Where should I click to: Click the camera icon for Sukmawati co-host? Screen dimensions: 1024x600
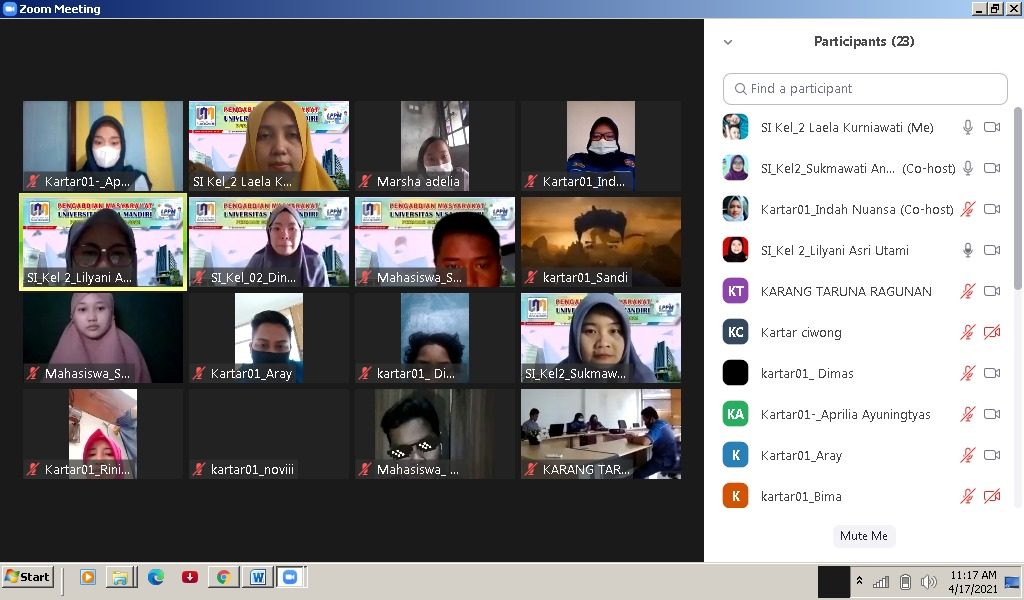992,168
